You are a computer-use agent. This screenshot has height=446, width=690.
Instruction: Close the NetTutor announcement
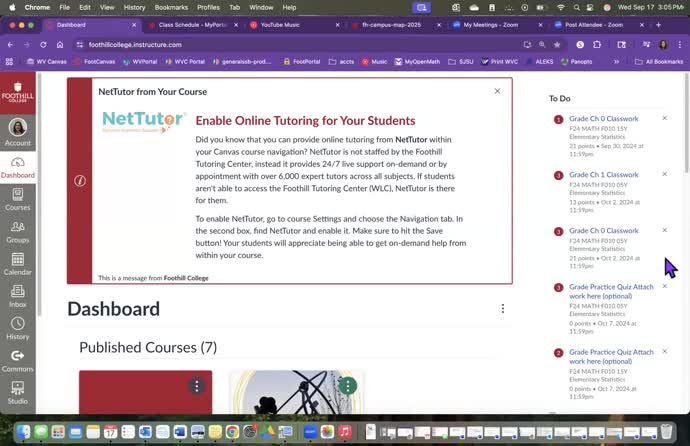(x=497, y=91)
